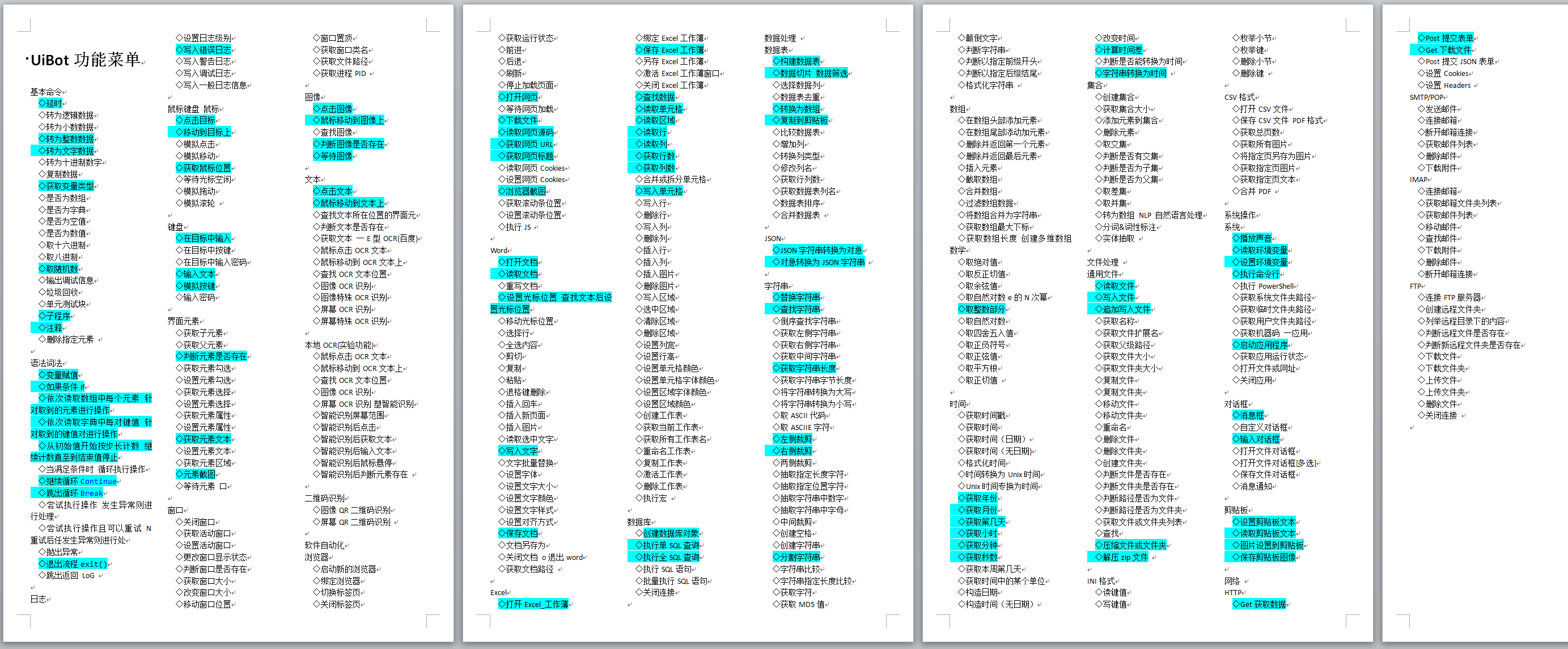Click the 创建数据库对象 highlighted entry
1568x649 pixels.
pos(671,534)
